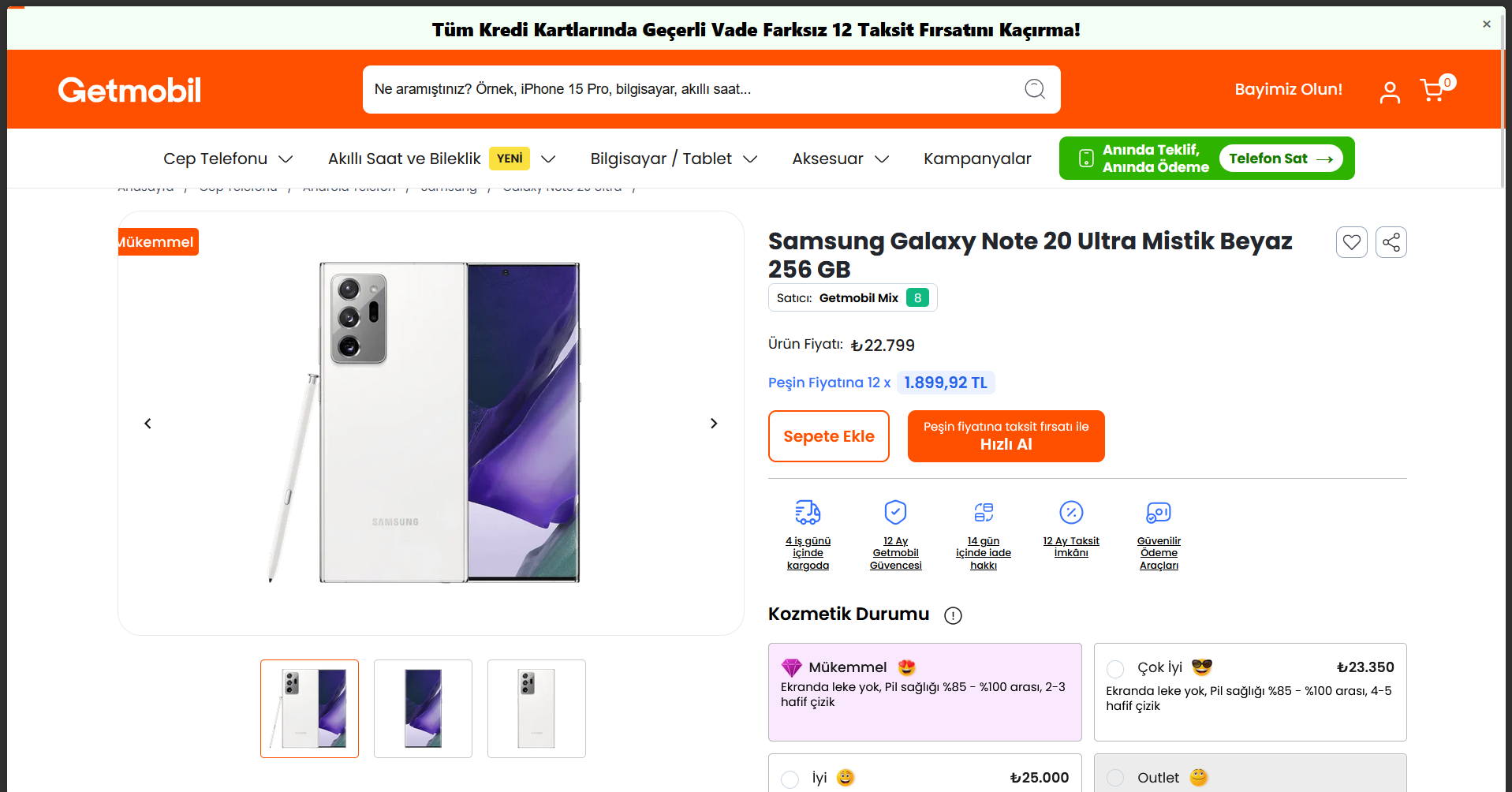The width and height of the screenshot is (1512, 792).
Task: Select the Çok İyi condition option
Action: (x=1115, y=669)
